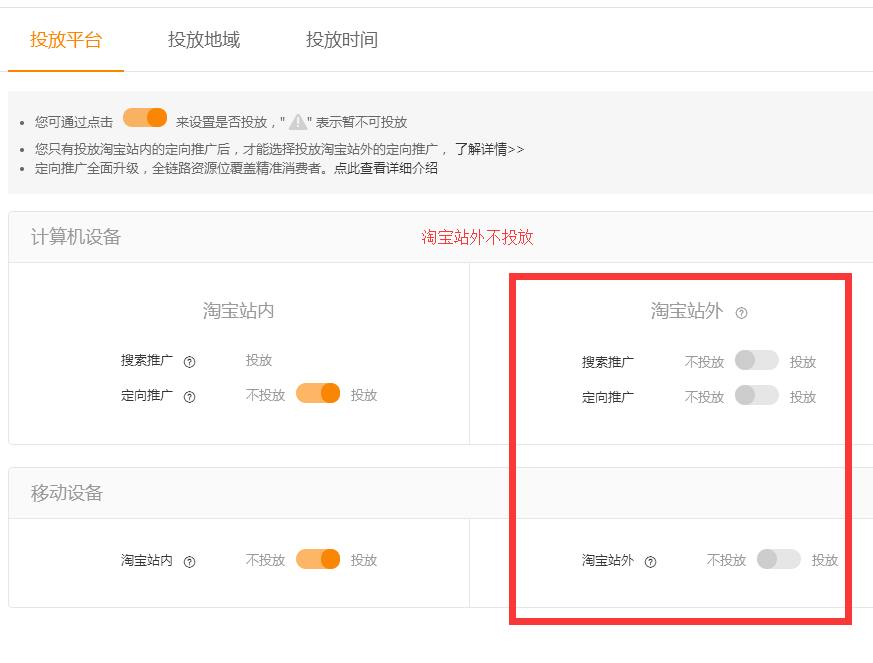This screenshot has height=663, width=873.
Task: Click the help icon next to 搜索推广 under 淘宝站内
Action: tap(188, 361)
